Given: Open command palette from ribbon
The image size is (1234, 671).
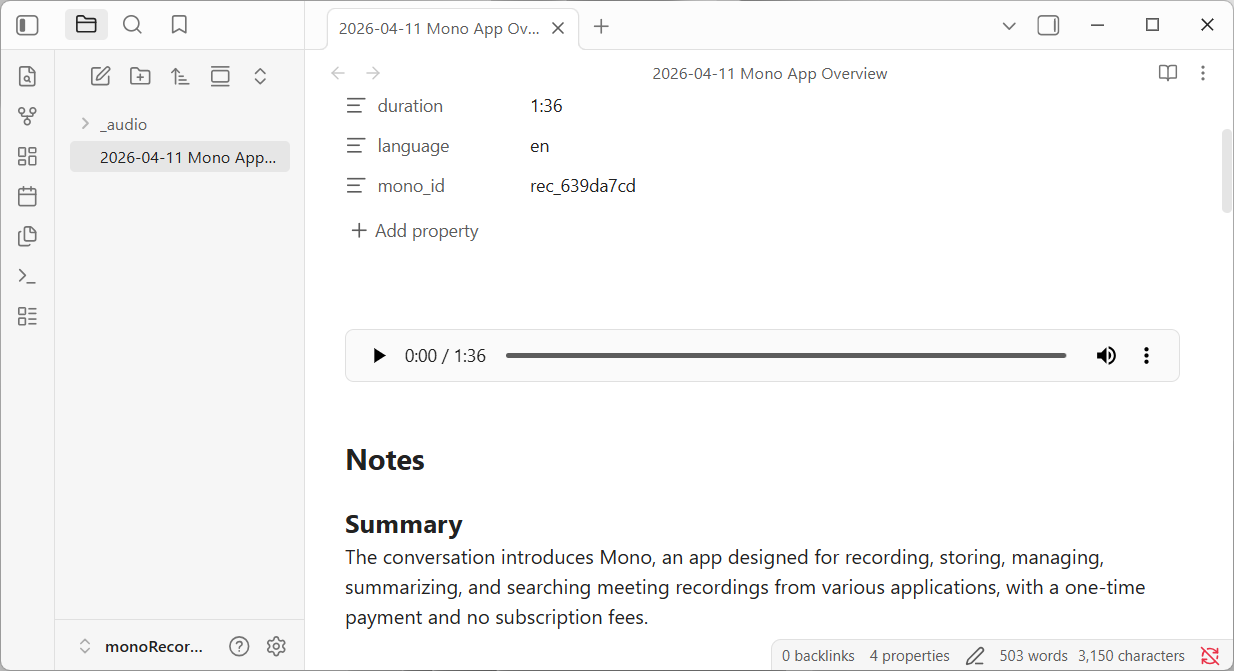Looking at the screenshot, I should tap(27, 276).
